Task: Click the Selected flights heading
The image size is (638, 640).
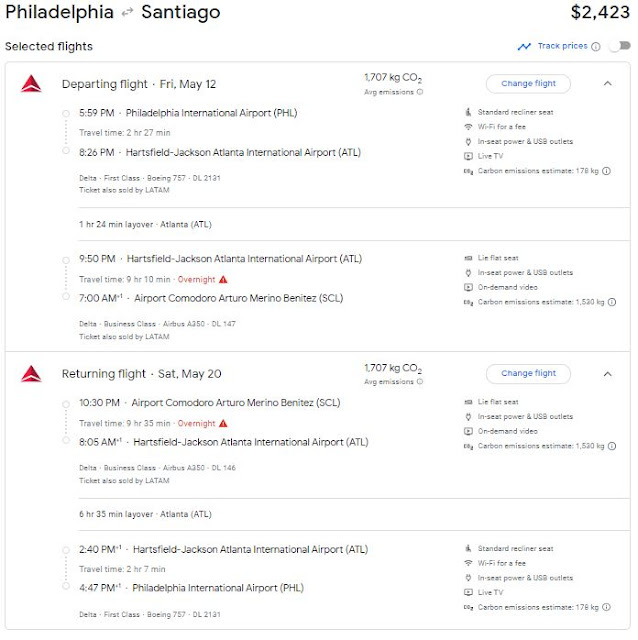Action: 48,47
